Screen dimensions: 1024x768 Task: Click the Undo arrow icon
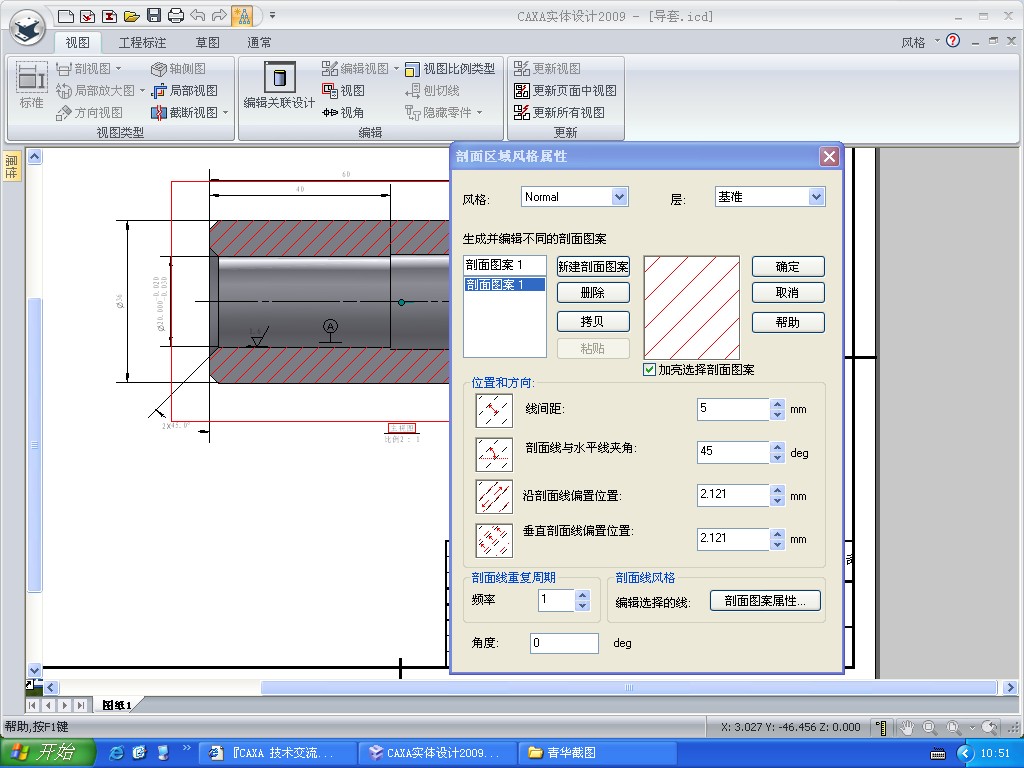(198, 16)
